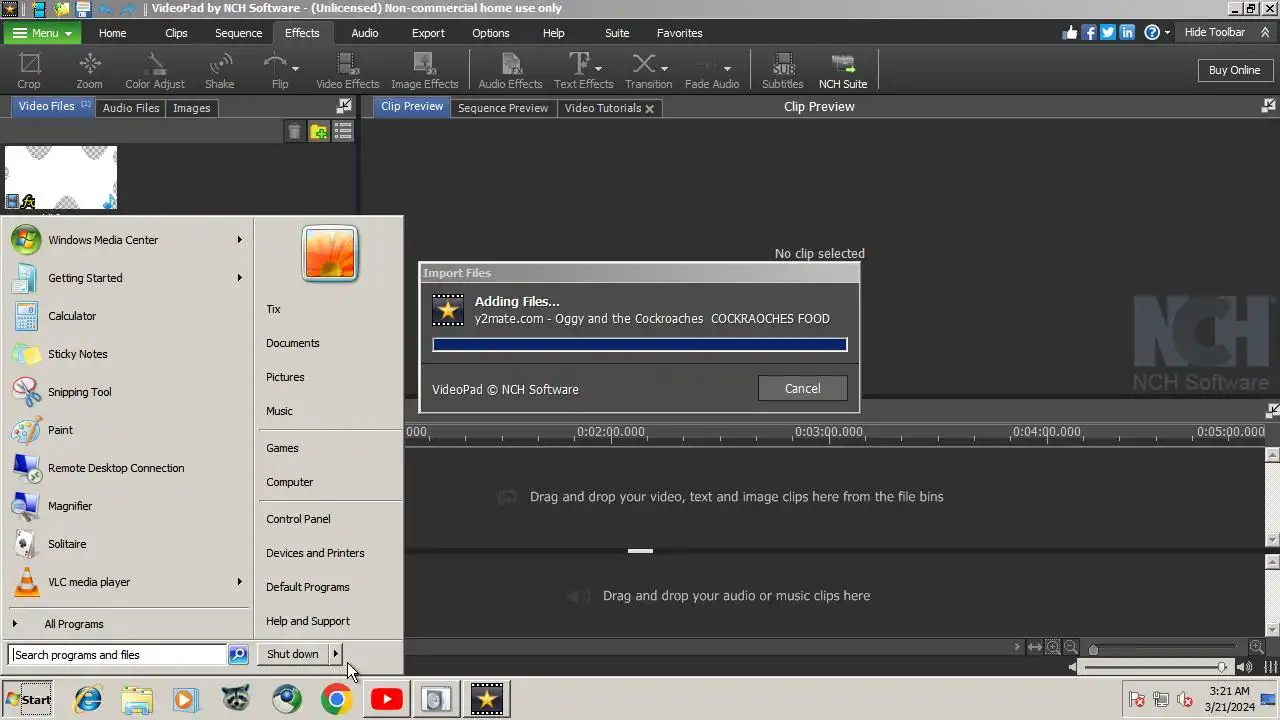Open Video Effects

[348, 71]
